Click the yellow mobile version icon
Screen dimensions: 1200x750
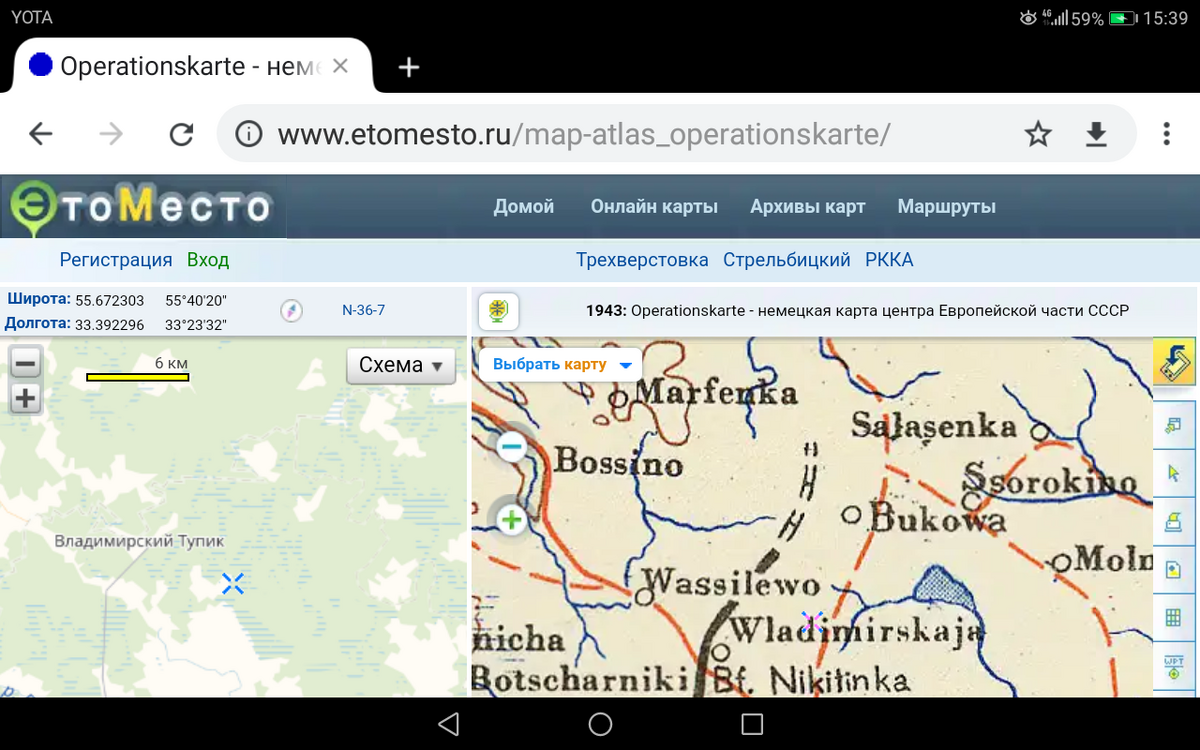[1176, 362]
